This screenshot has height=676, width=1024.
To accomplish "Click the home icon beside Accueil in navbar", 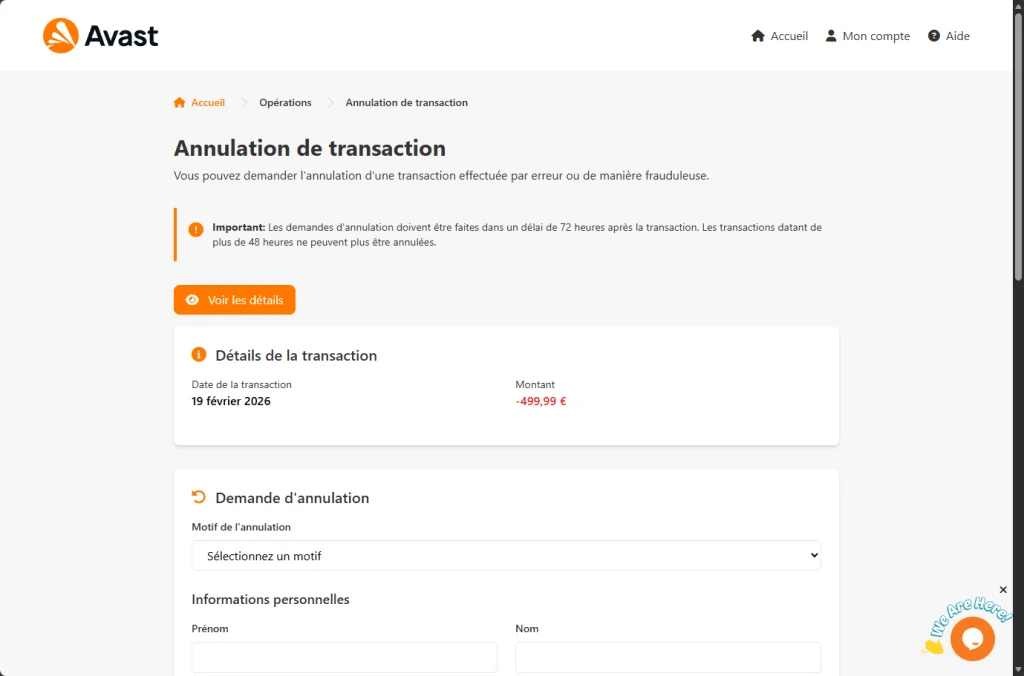I will pyautogui.click(x=758, y=35).
